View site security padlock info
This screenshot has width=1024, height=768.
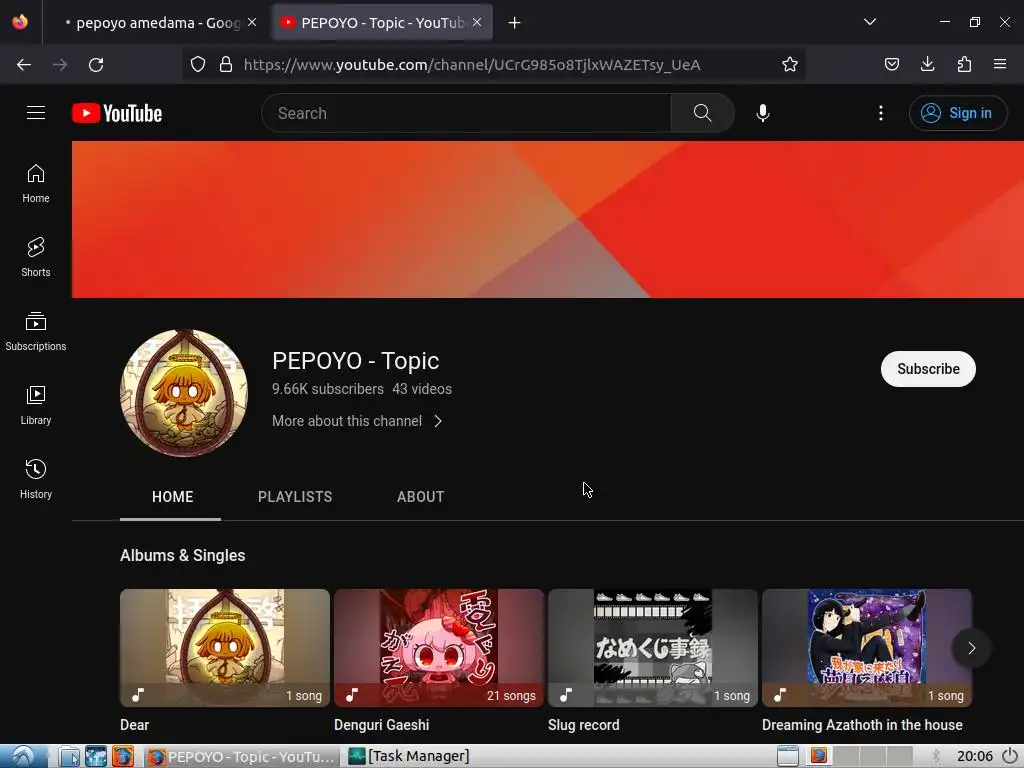(226, 64)
